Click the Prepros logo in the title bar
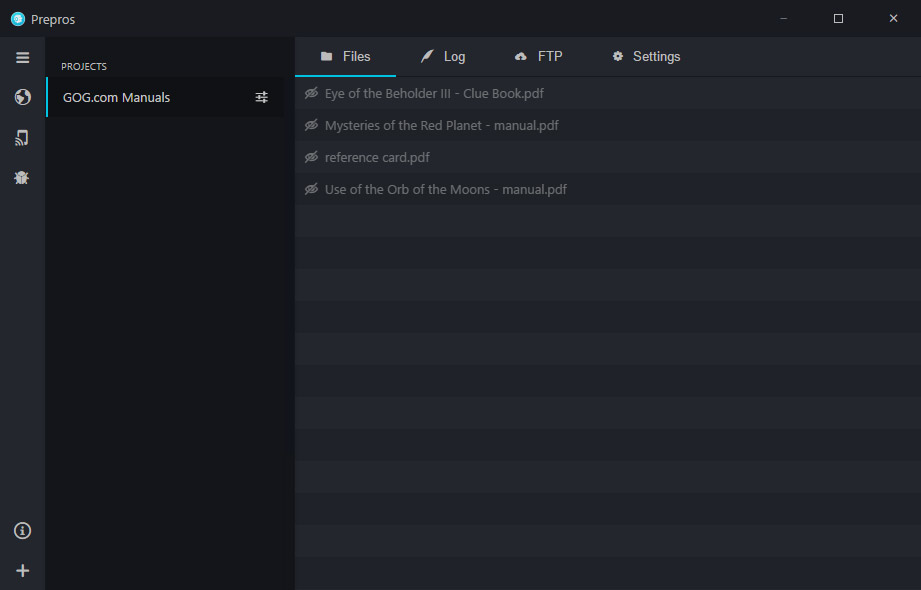Screen dimensions: 921x590 (x=18, y=19)
